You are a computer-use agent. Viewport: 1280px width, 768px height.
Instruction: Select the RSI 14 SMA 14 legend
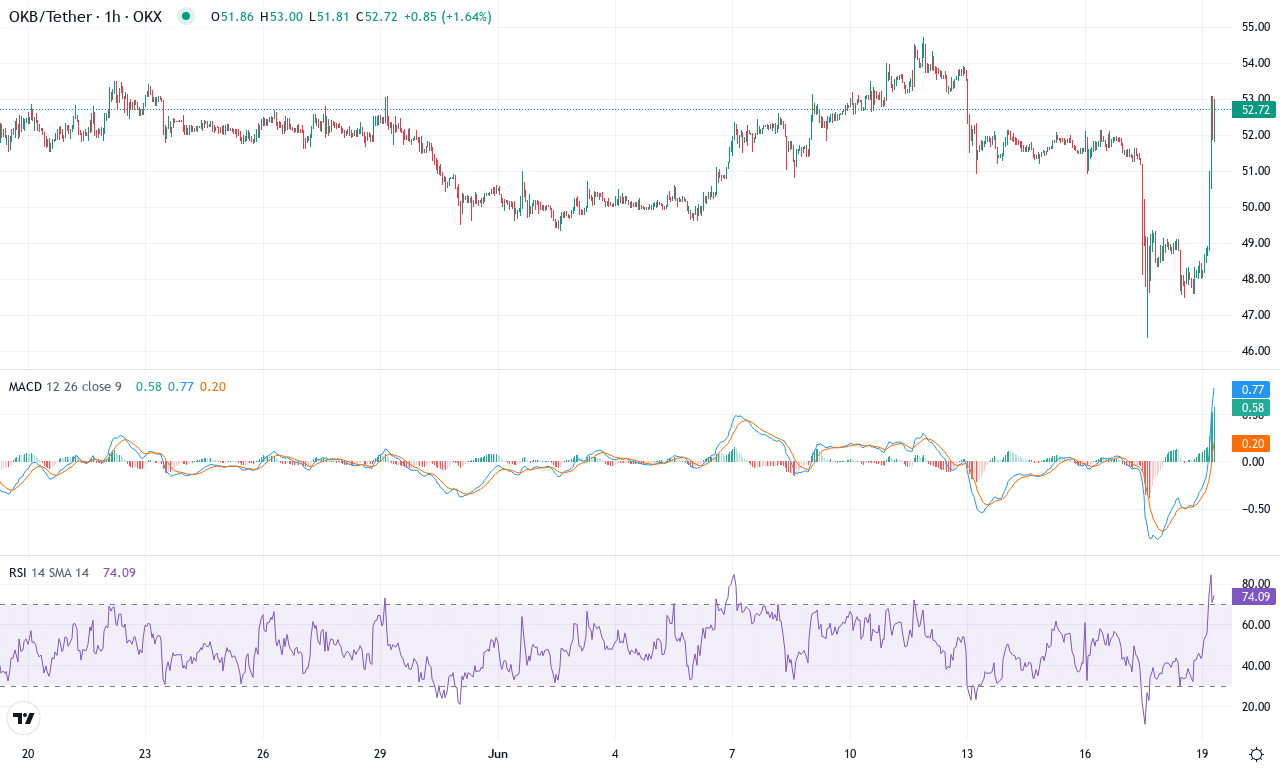(x=49, y=572)
